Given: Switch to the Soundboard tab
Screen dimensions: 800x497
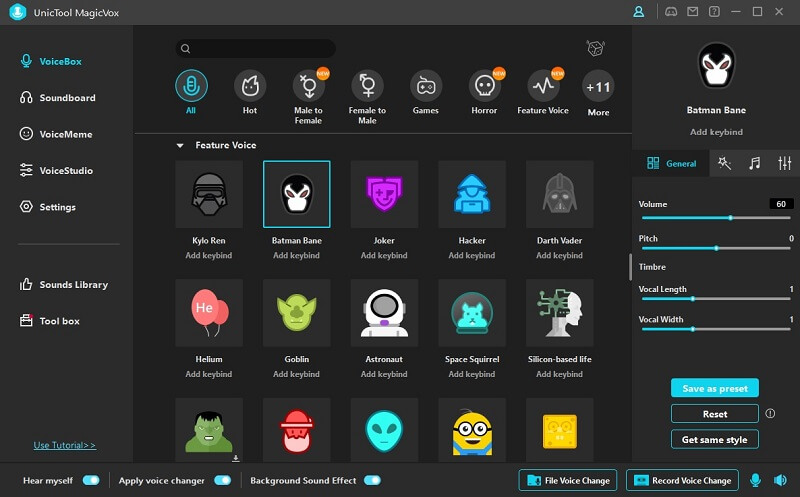Looking at the screenshot, I should pyautogui.click(x=67, y=98).
